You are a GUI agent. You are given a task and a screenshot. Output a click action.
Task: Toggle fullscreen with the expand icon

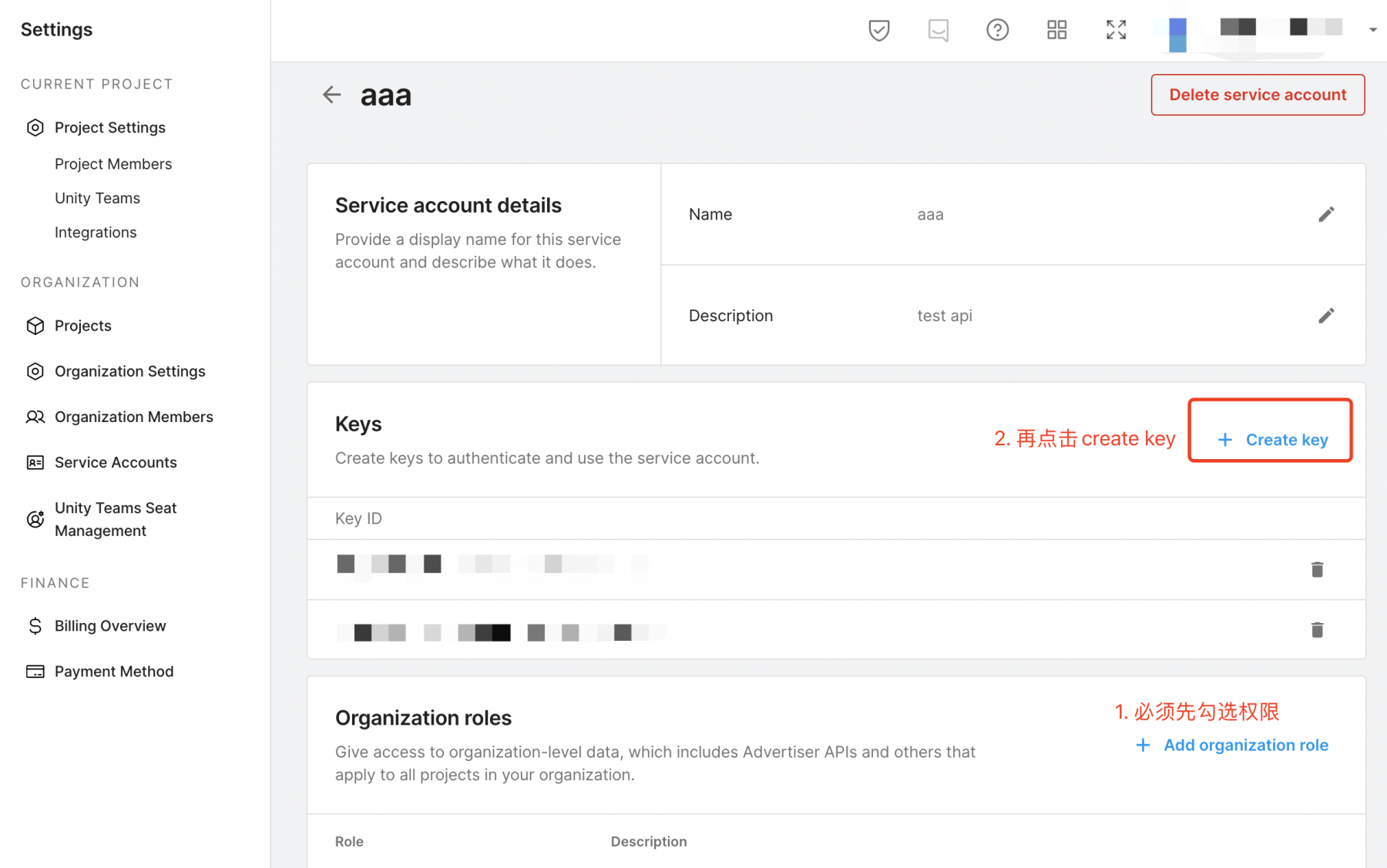(1116, 30)
